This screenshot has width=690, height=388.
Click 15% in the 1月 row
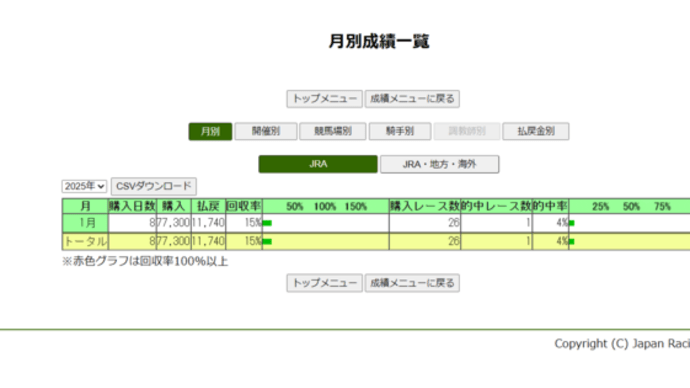253,223
